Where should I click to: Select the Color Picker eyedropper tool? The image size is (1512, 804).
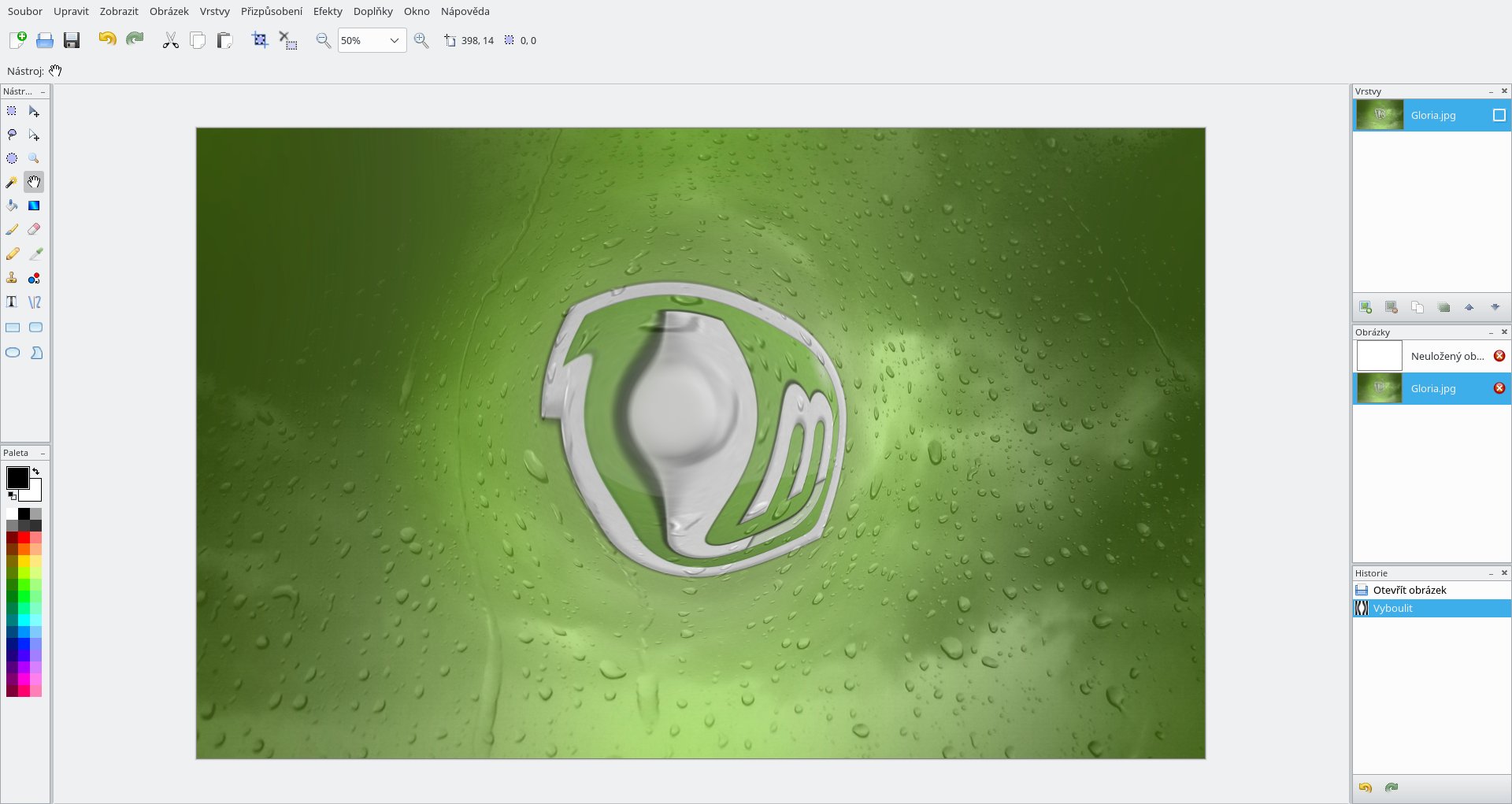pyautogui.click(x=35, y=254)
